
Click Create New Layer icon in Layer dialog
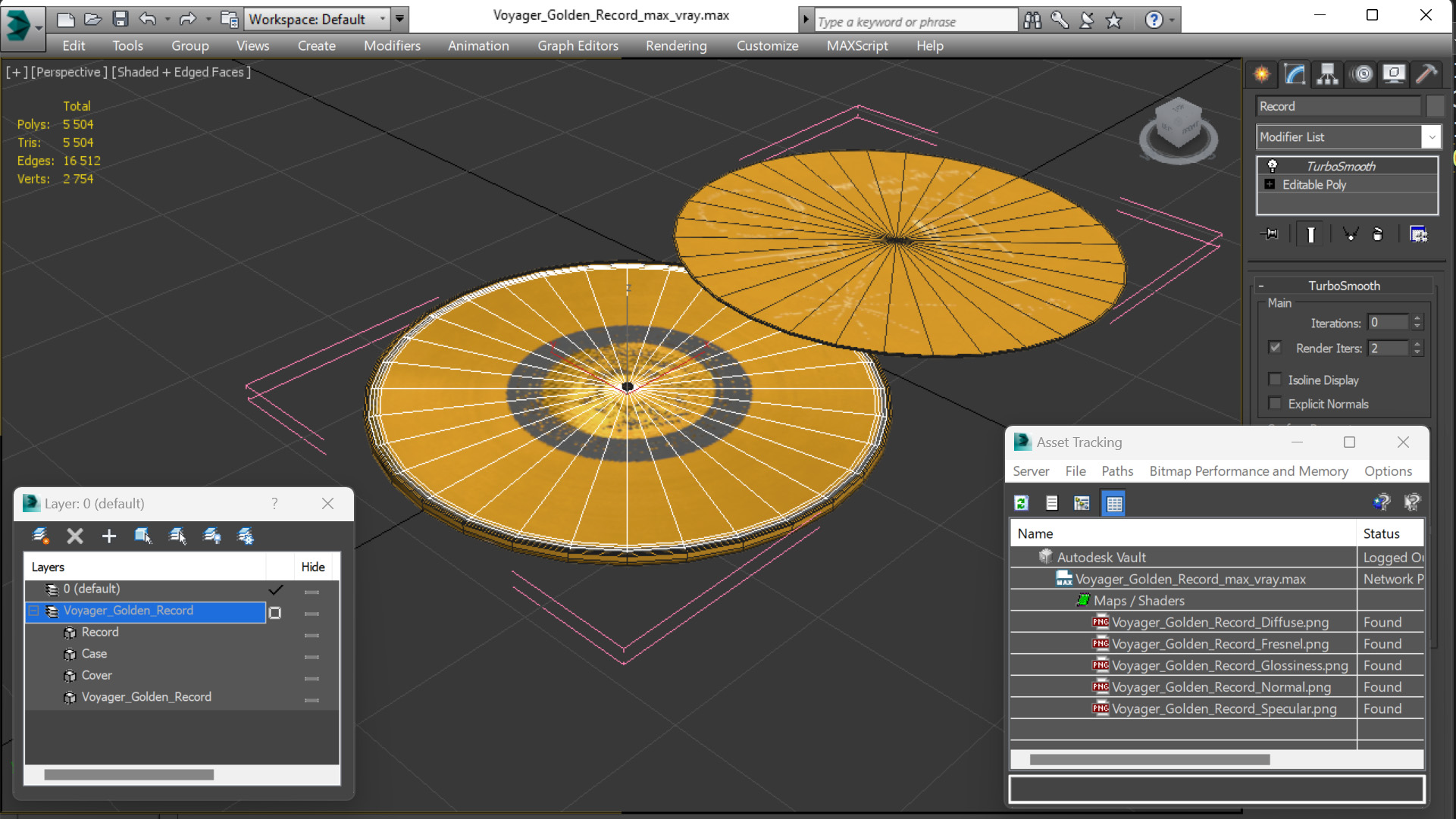pyautogui.click(x=40, y=536)
